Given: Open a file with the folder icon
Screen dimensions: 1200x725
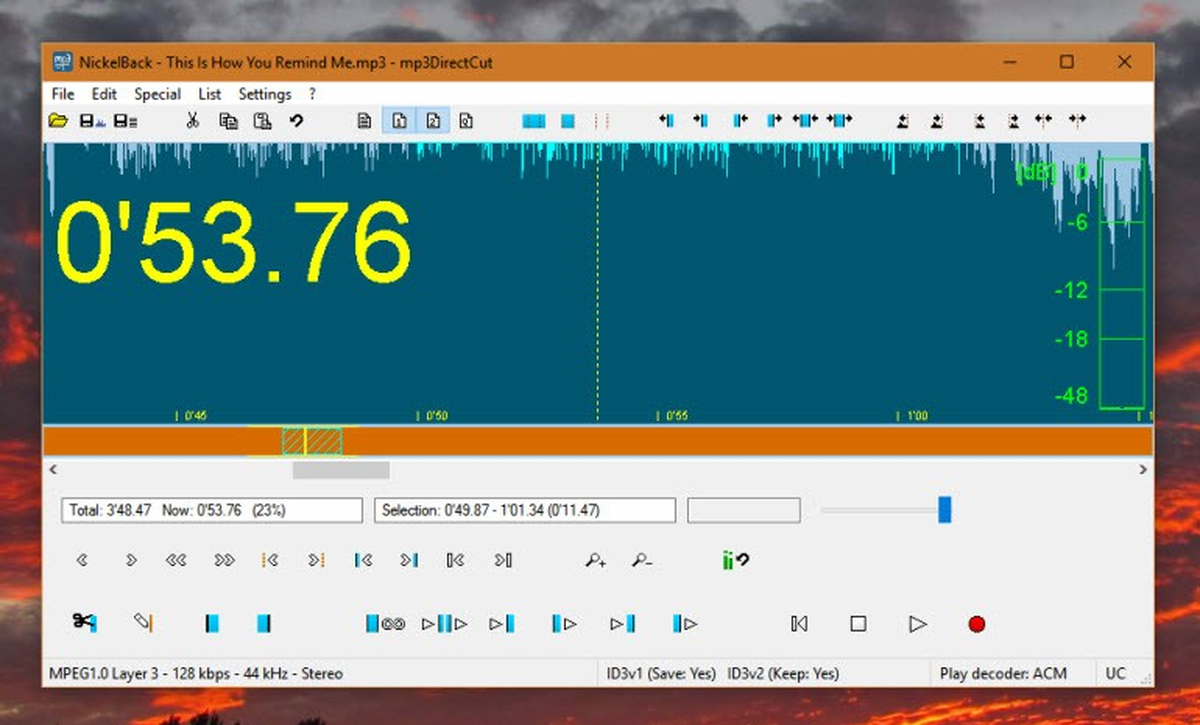Looking at the screenshot, I should click(59, 121).
